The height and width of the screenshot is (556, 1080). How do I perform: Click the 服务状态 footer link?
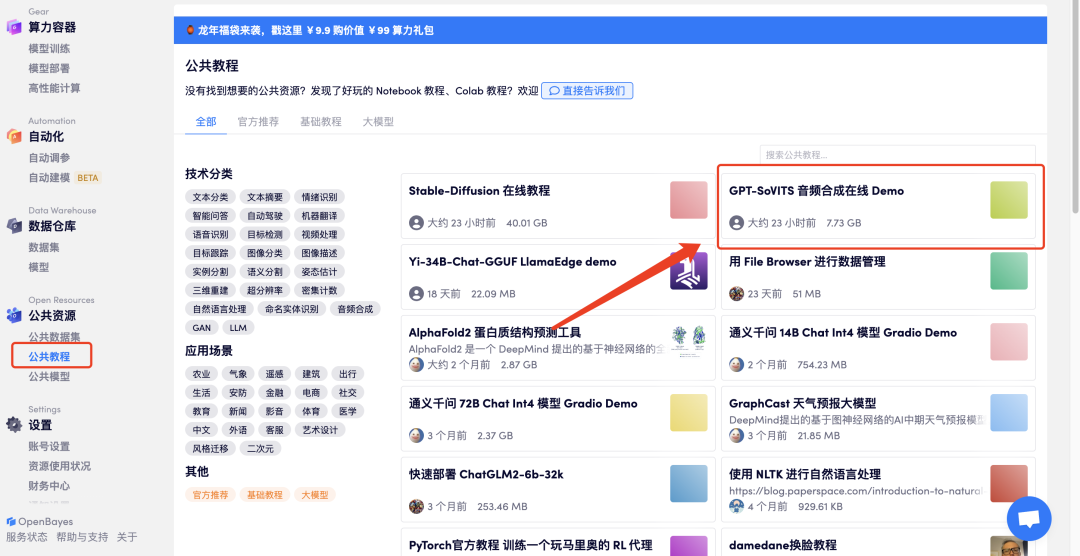27,537
